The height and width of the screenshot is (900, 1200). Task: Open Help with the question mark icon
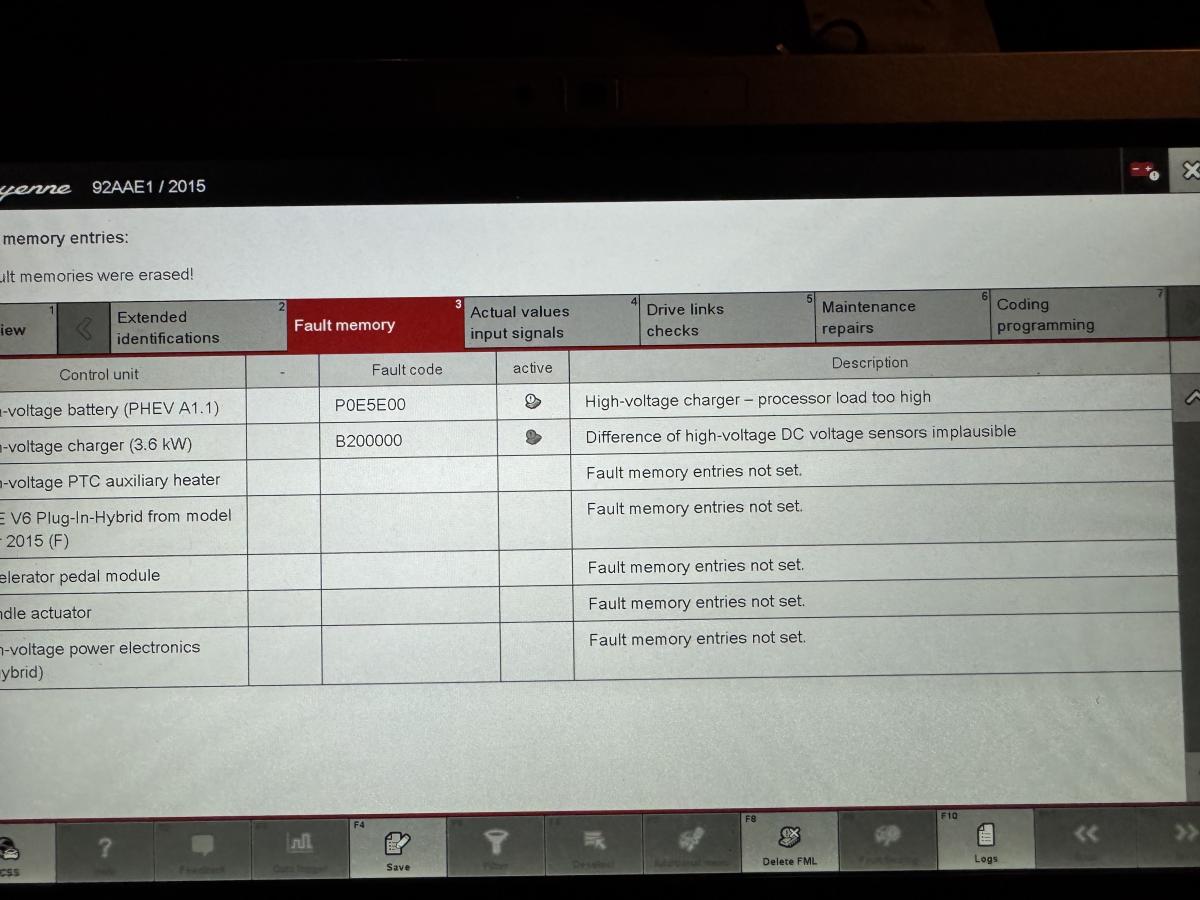click(104, 850)
